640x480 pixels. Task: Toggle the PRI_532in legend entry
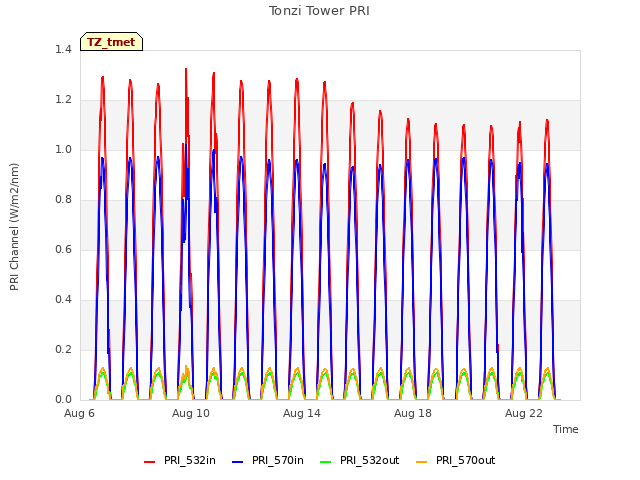tap(180, 460)
